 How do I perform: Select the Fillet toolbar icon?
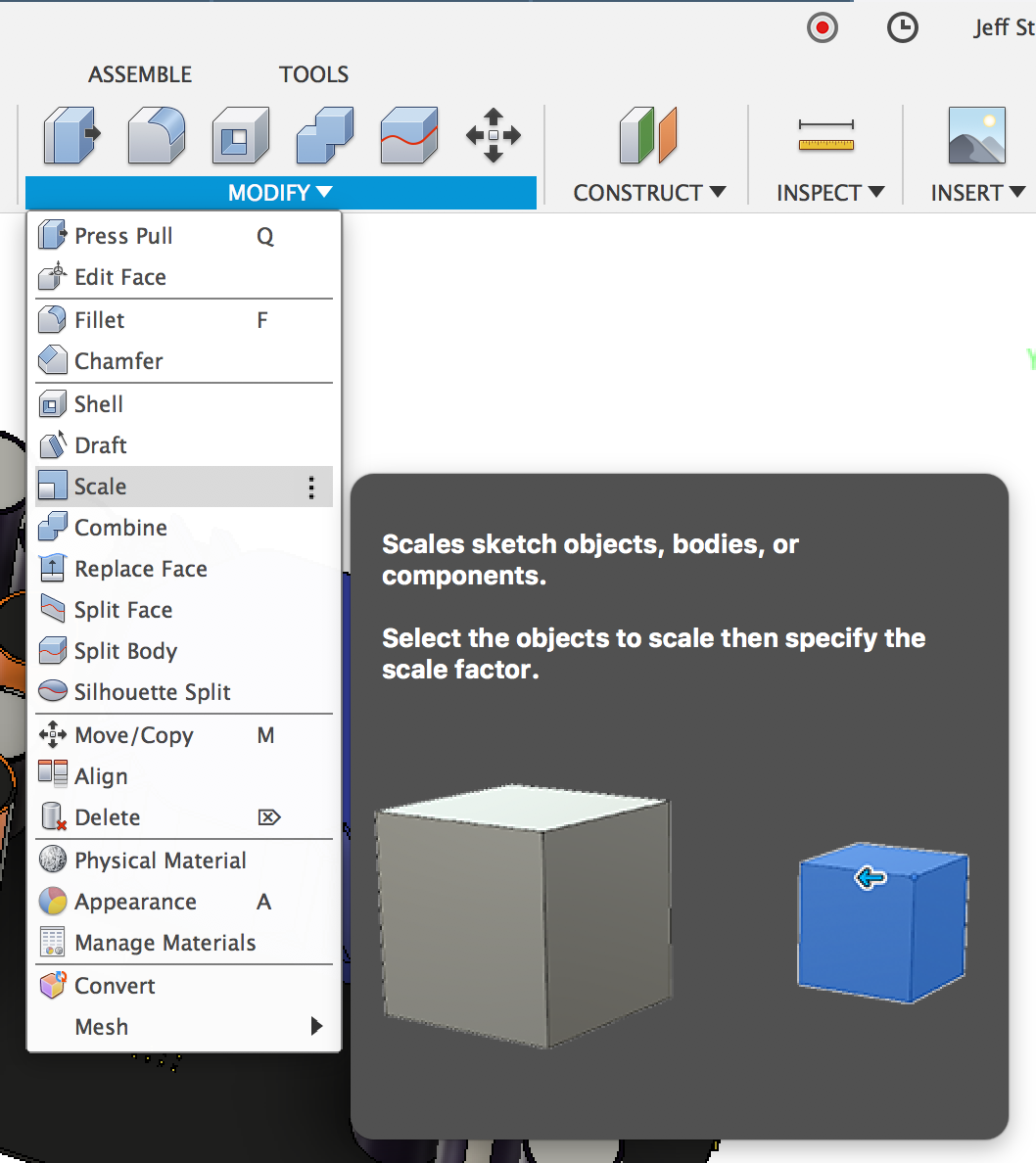point(156,136)
